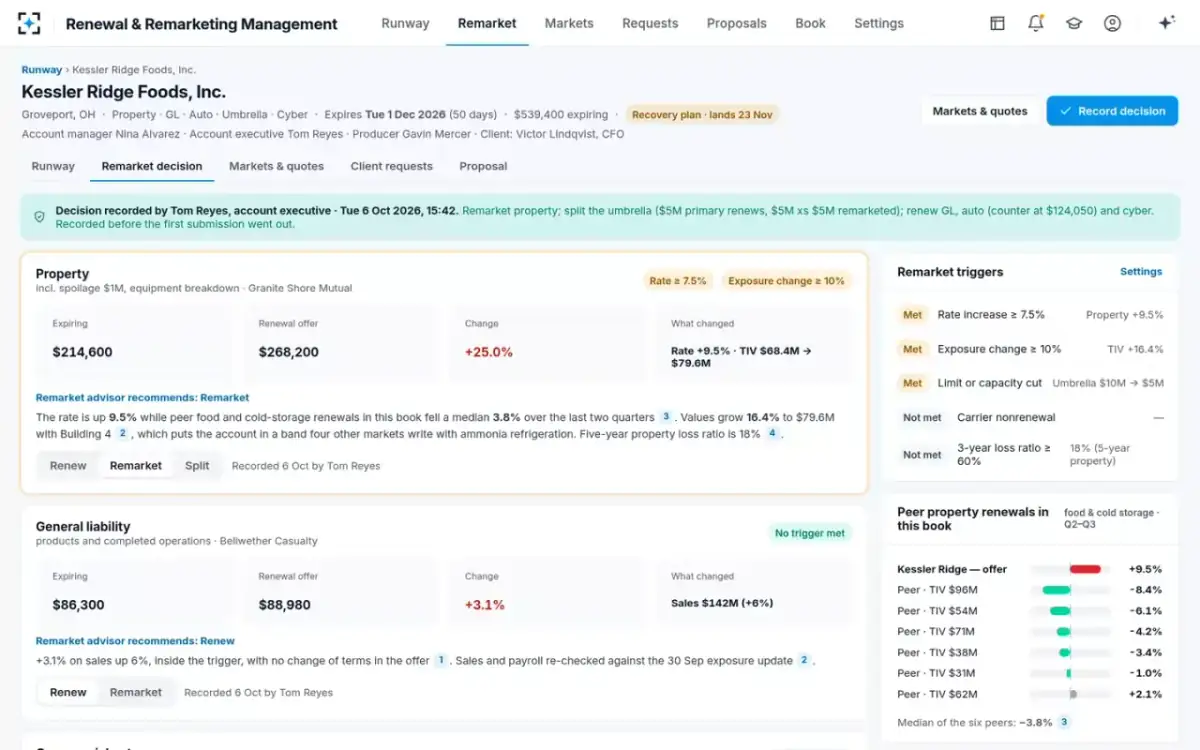Click Limit or capacity cut trigger row
This screenshot has width=1200, height=750.
point(1031,383)
